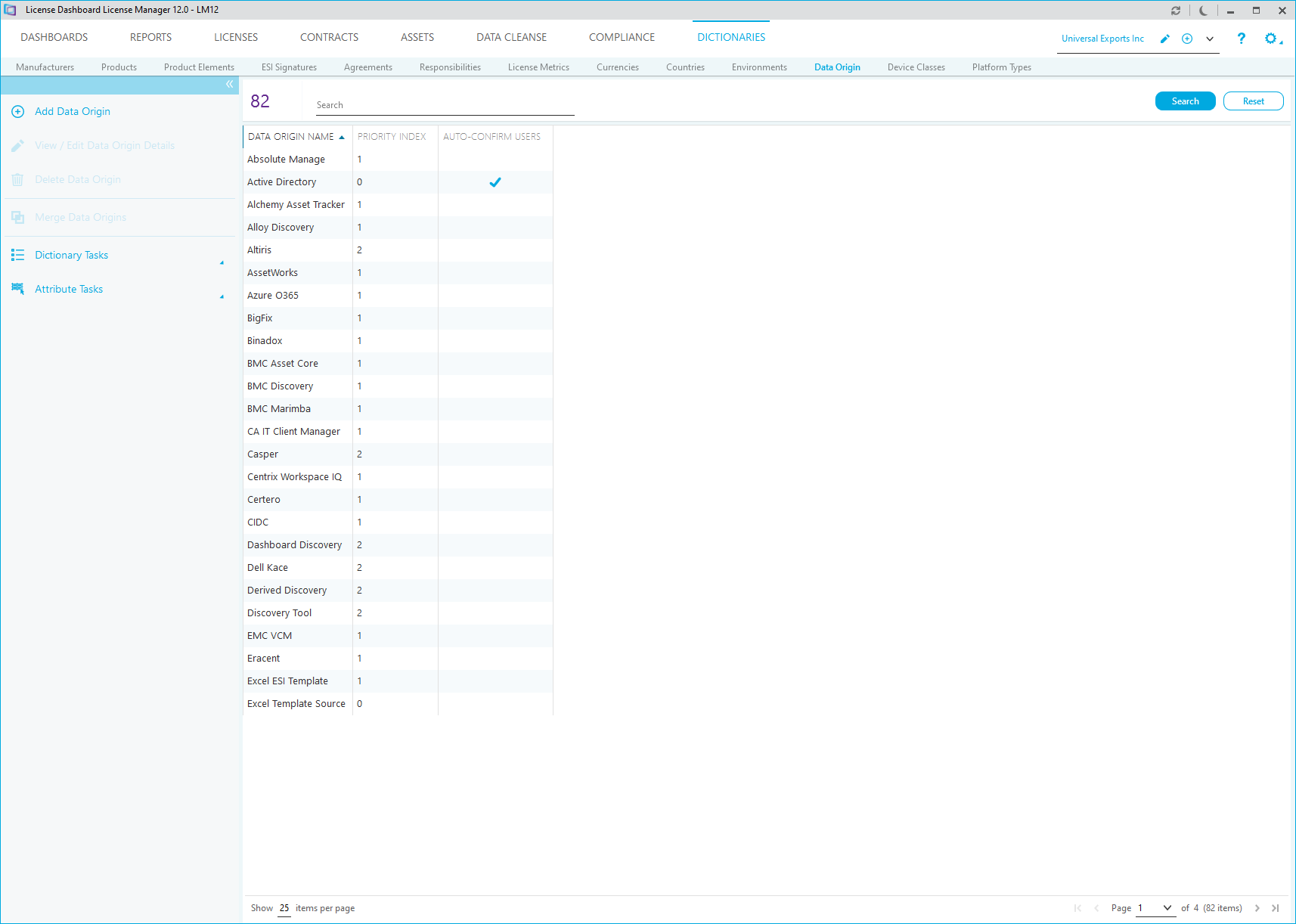Switch to the Currencies tab

click(x=618, y=67)
